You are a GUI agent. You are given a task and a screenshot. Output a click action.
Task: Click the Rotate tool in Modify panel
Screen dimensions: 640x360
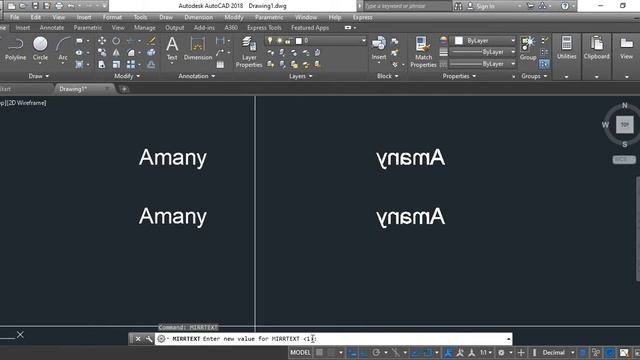tap(116, 40)
